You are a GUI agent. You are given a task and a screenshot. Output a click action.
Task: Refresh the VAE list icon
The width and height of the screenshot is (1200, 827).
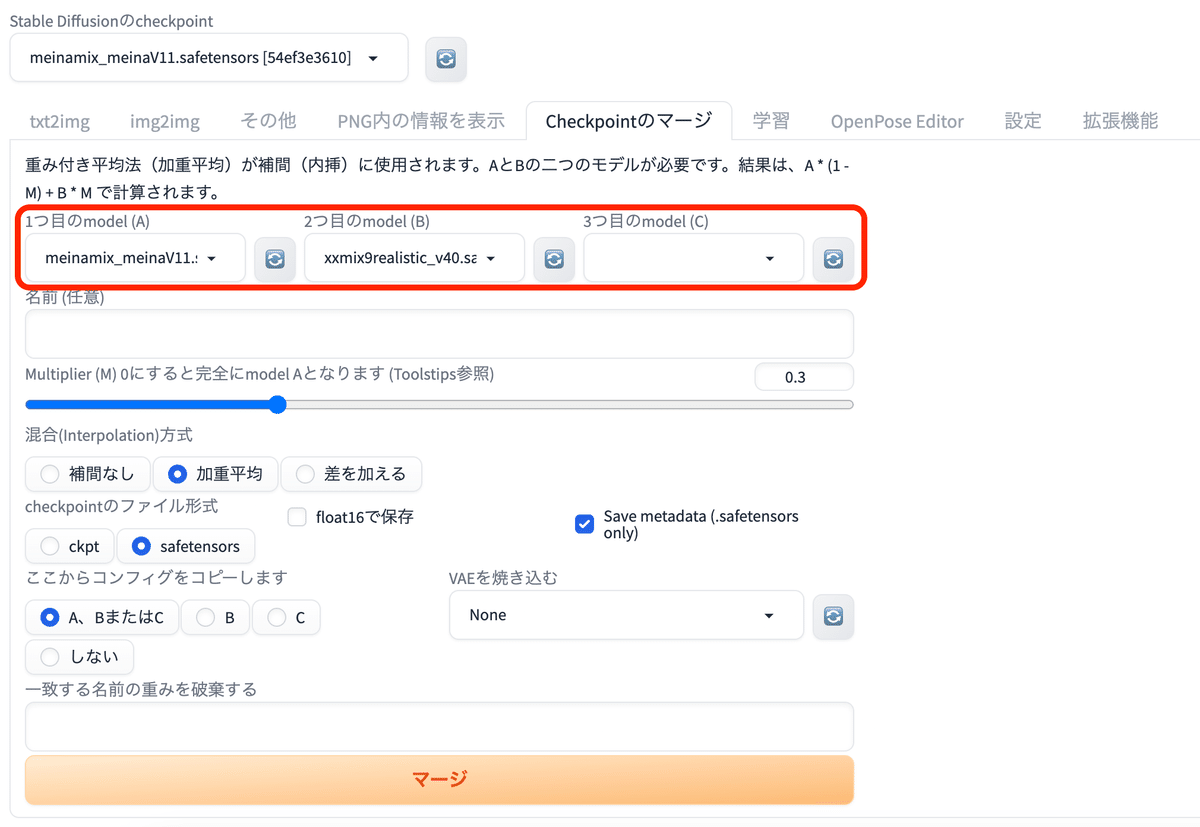pyautogui.click(x=833, y=616)
